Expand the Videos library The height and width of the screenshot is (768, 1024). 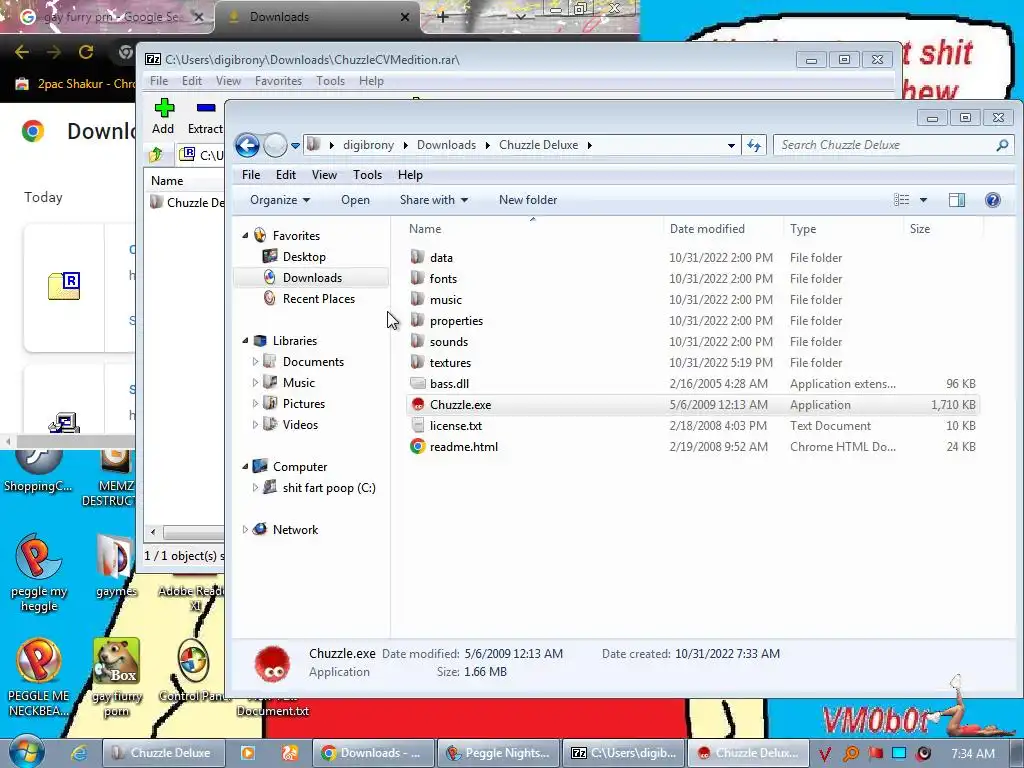point(255,424)
